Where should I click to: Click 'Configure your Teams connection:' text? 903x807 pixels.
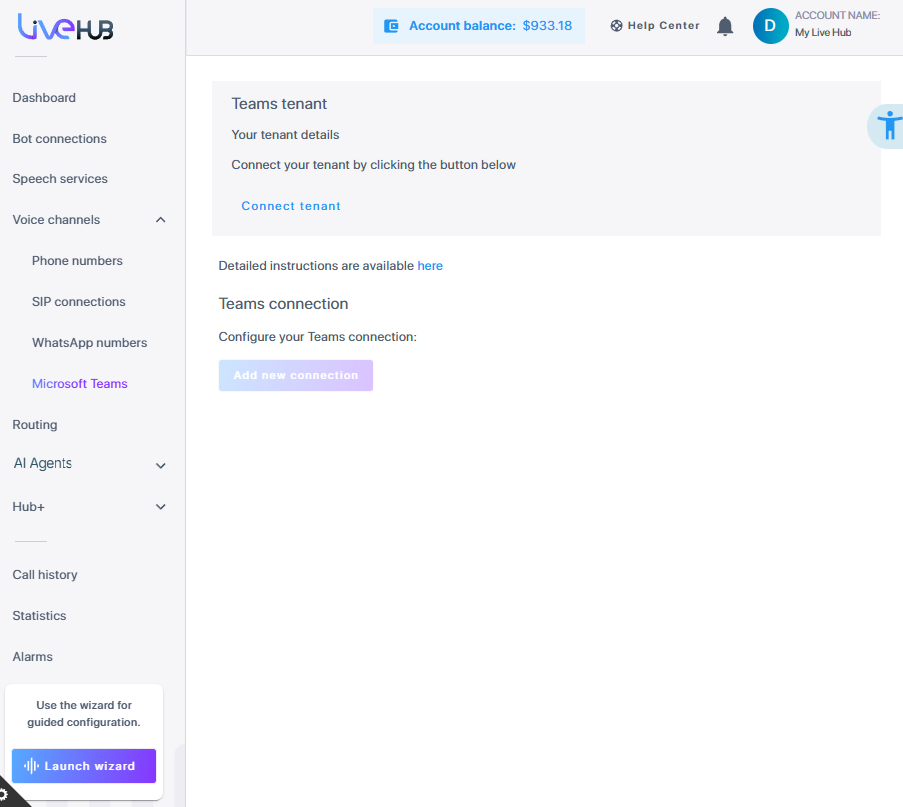[317, 337]
